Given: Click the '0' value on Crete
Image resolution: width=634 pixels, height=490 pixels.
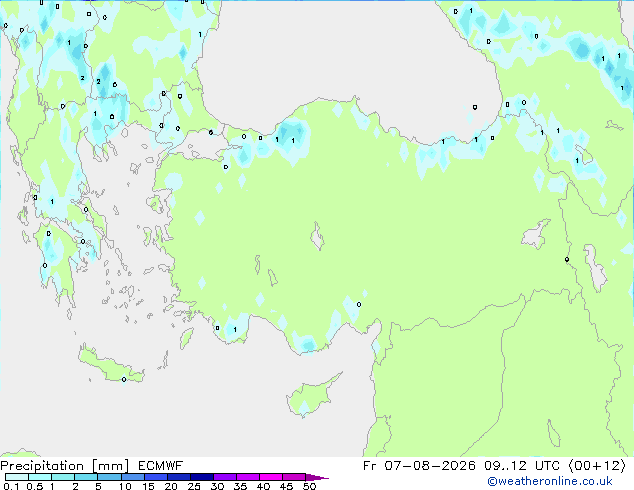Looking at the screenshot, I should 124,380.
